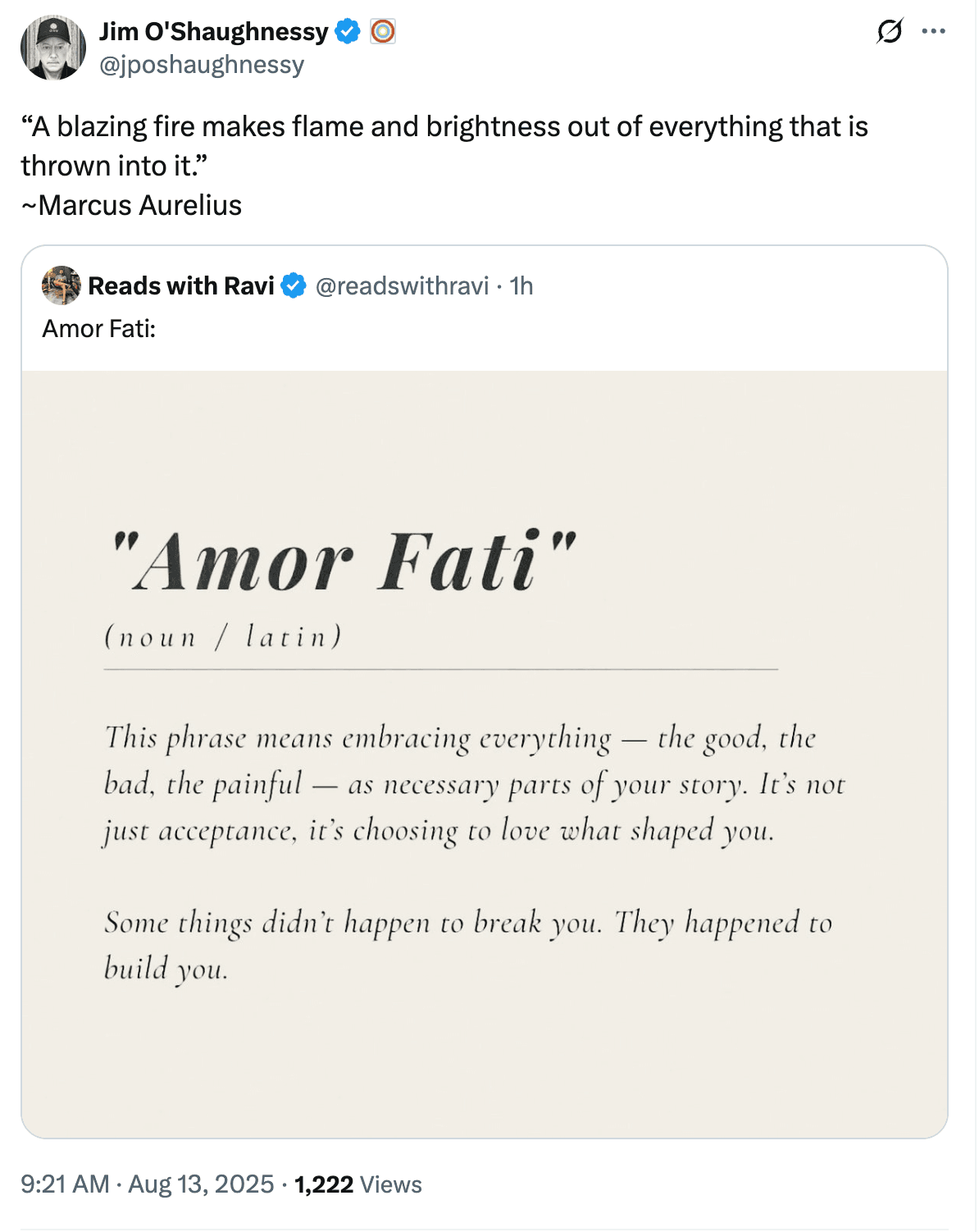
Task: Open the Jim O'Shaughnessy display name link
Action: tap(214, 32)
